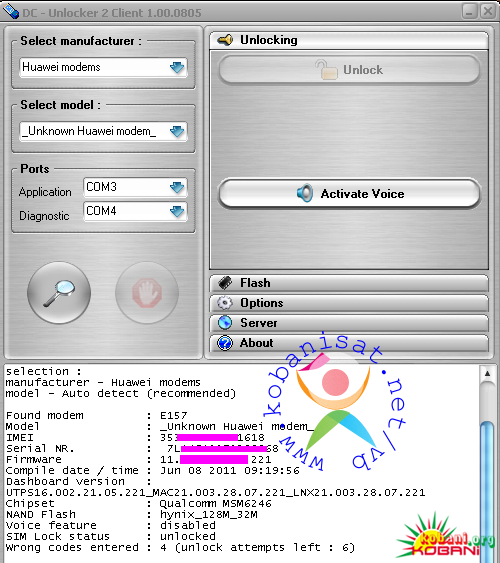Open the manufacturer dropdown arrow

point(177,67)
